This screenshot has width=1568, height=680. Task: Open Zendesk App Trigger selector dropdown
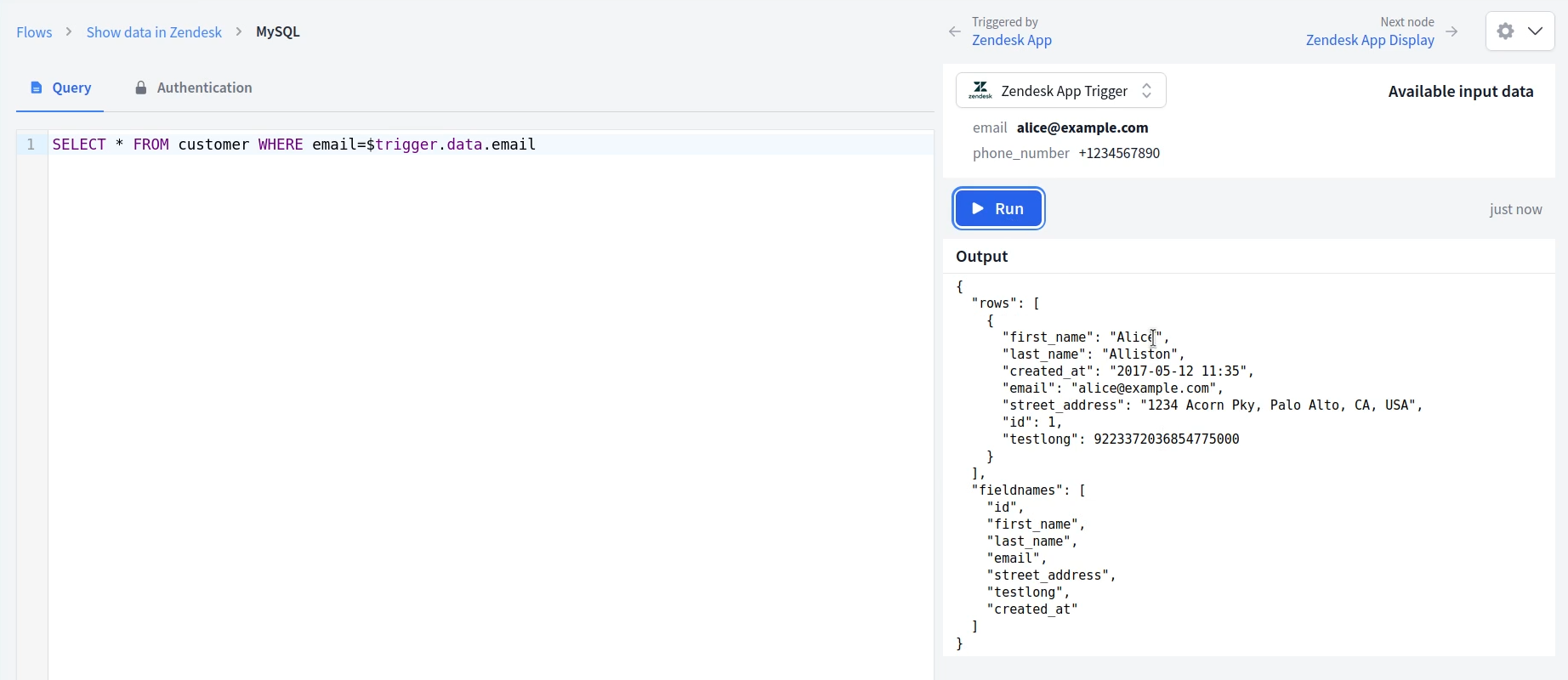pyautogui.click(x=1060, y=90)
